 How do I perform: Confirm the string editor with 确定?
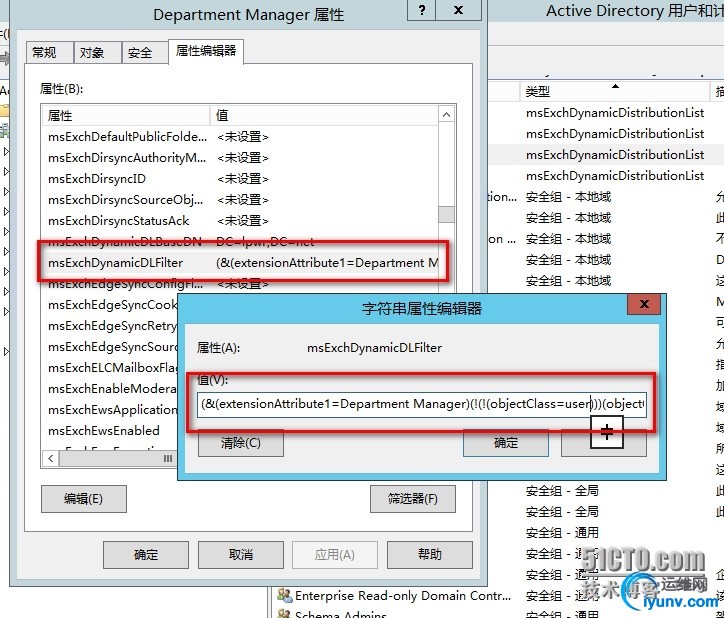(x=506, y=443)
